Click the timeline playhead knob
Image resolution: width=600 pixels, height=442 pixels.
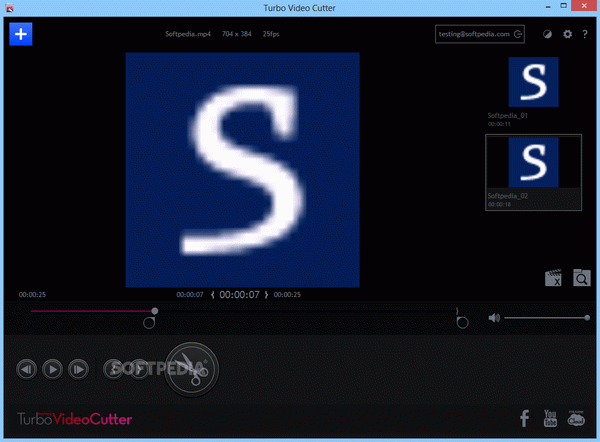[155, 311]
